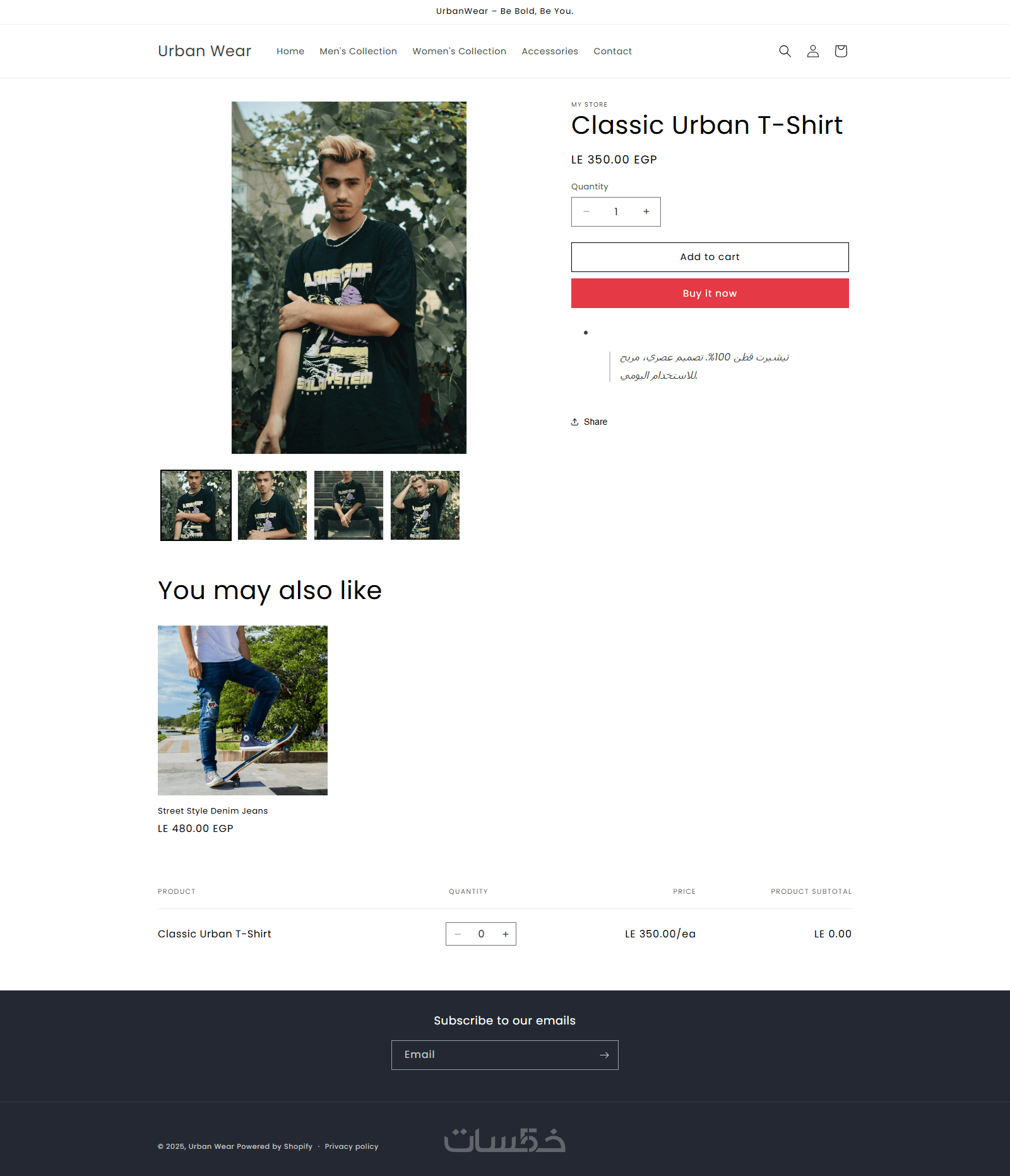Go to the Home menu item
This screenshot has width=1010, height=1176.
click(290, 51)
